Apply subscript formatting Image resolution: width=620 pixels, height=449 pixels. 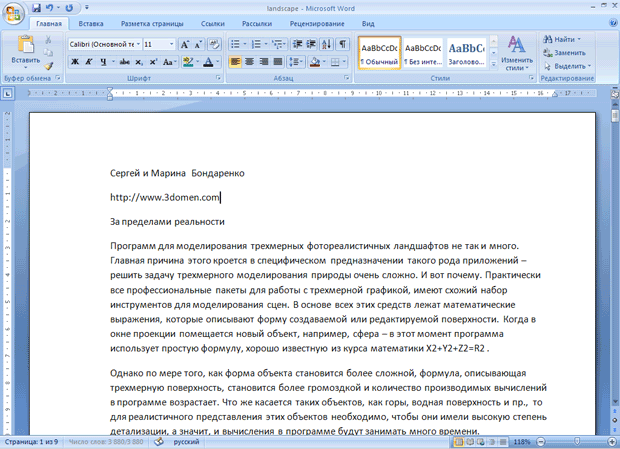(139, 62)
